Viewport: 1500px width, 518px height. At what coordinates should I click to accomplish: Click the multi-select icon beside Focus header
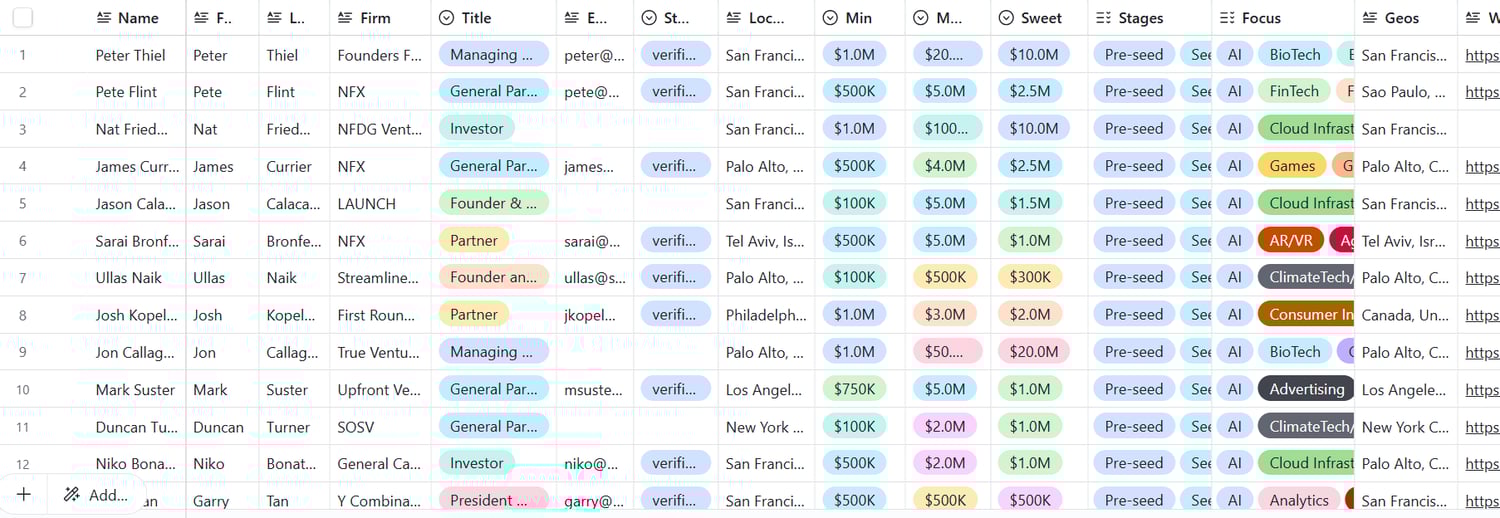1226,18
